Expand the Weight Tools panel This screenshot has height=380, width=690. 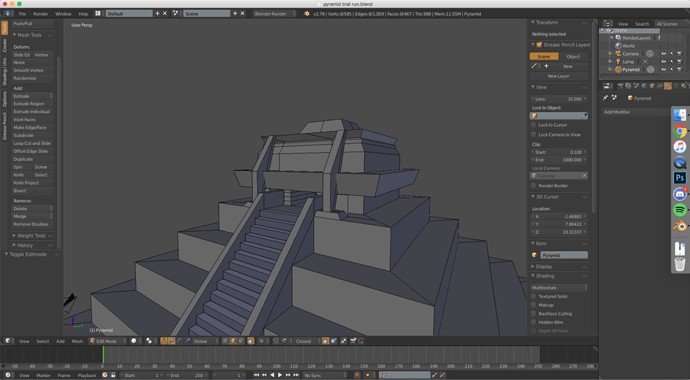(31, 236)
